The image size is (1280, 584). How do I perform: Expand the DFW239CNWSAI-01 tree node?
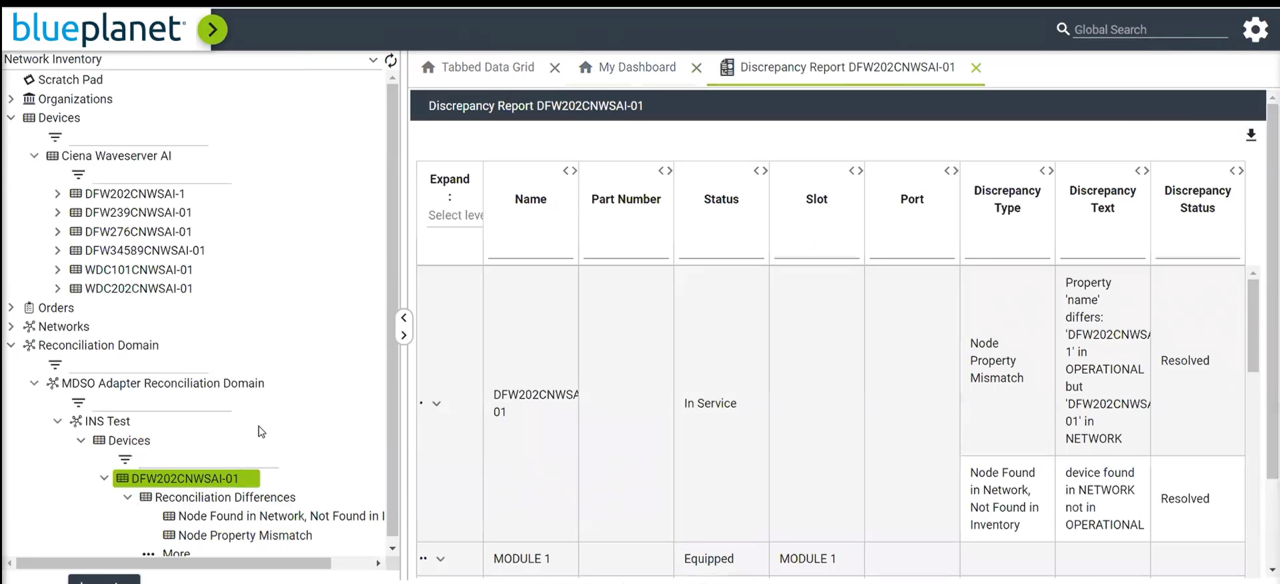coord(58,213)
